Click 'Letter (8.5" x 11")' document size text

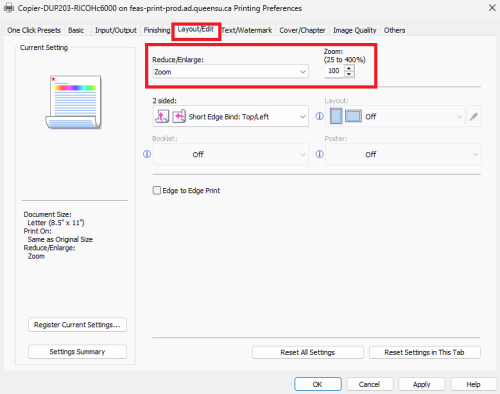[x=56, y=223]
